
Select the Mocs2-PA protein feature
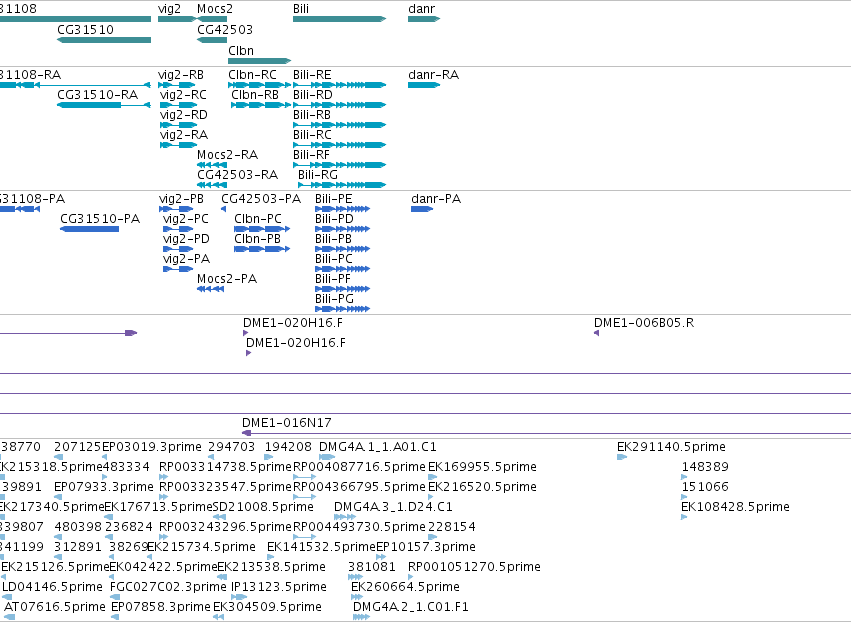[x=211, y=289]
